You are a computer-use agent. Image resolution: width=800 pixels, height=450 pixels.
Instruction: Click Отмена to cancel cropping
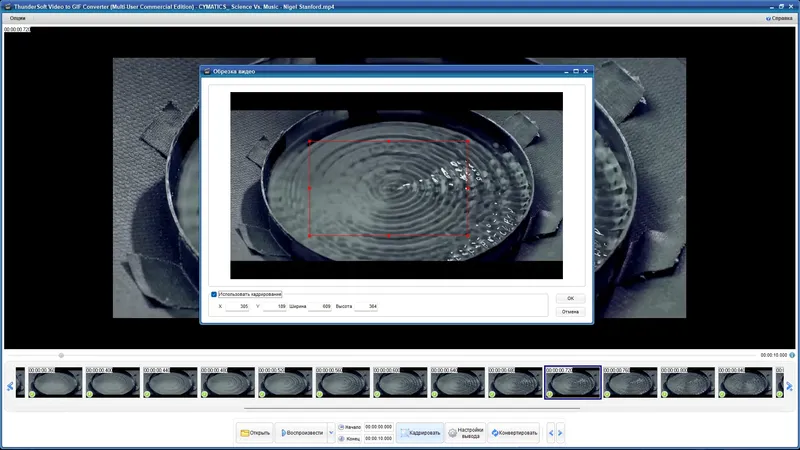point(570,312)
